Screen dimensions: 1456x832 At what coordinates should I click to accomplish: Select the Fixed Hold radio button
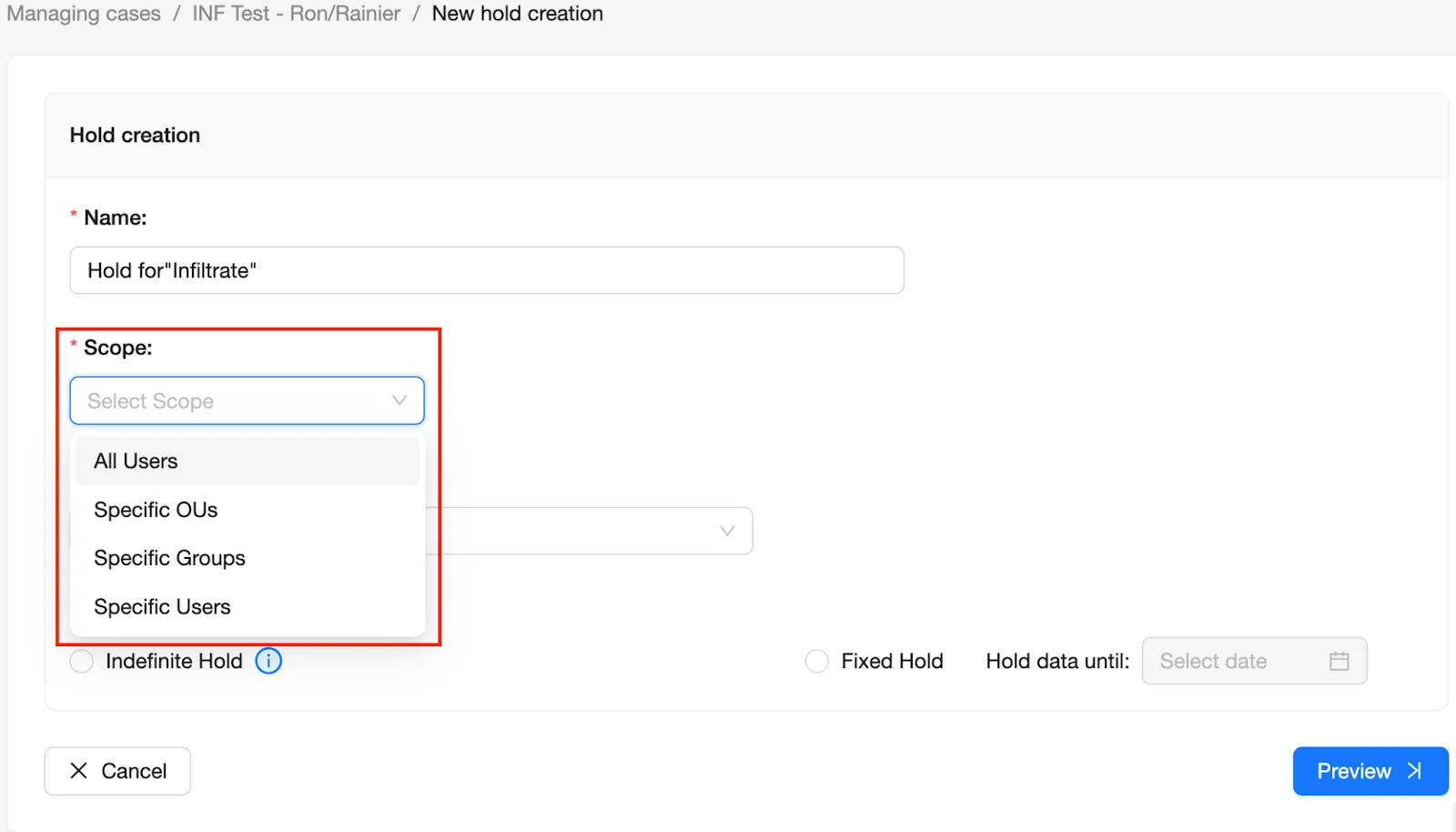point(816,661)
